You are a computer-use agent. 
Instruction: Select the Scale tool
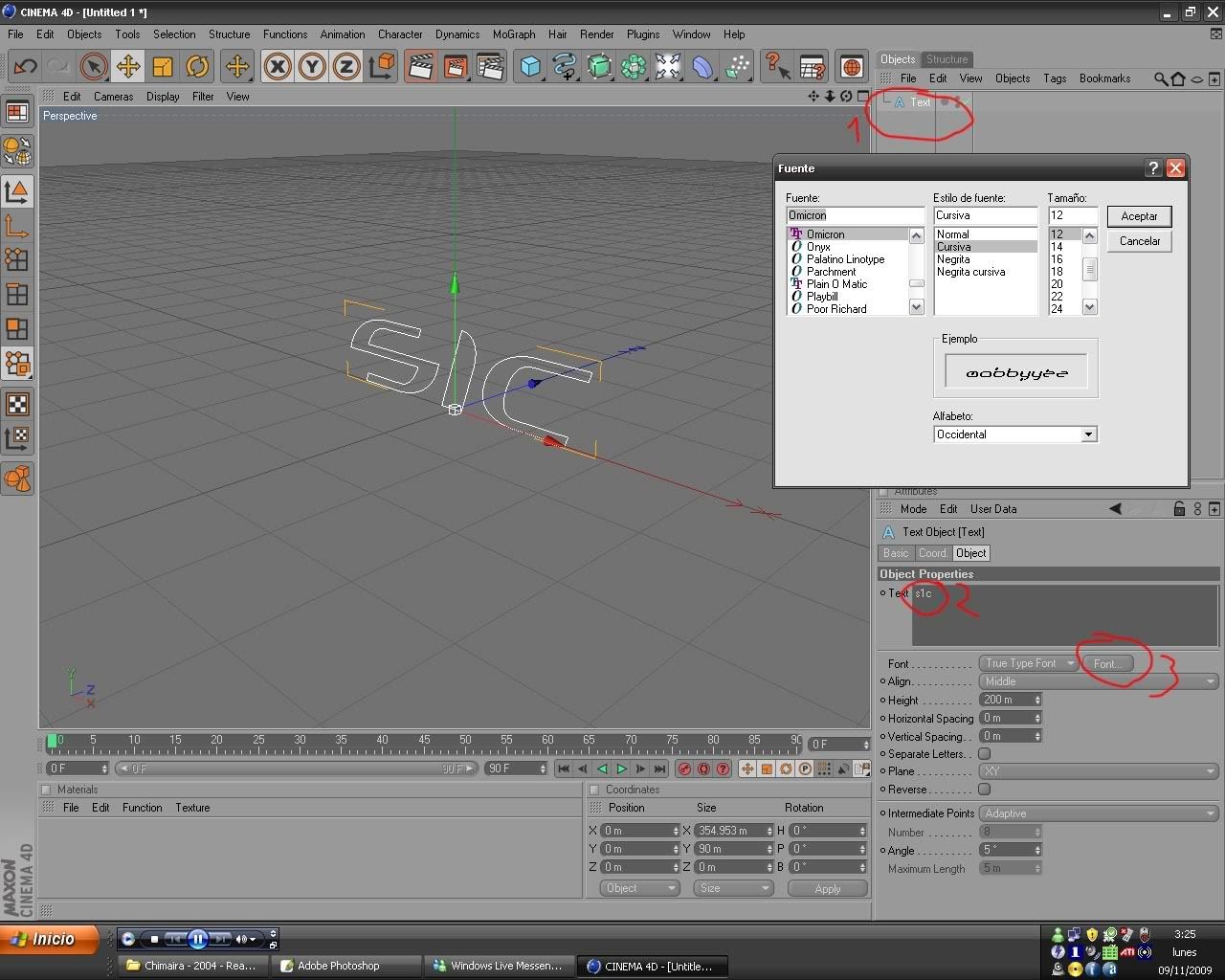[x=163, y=66]
